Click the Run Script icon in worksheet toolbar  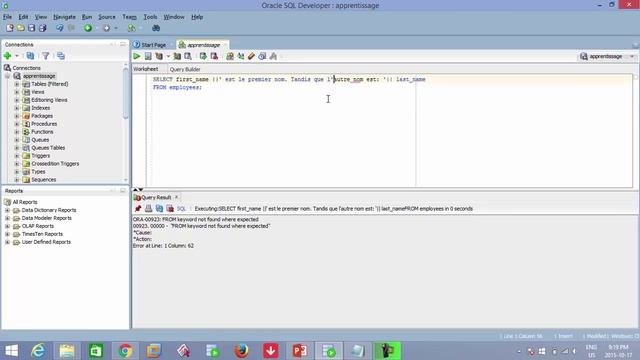pyautogui.click(x=148, y=56)
